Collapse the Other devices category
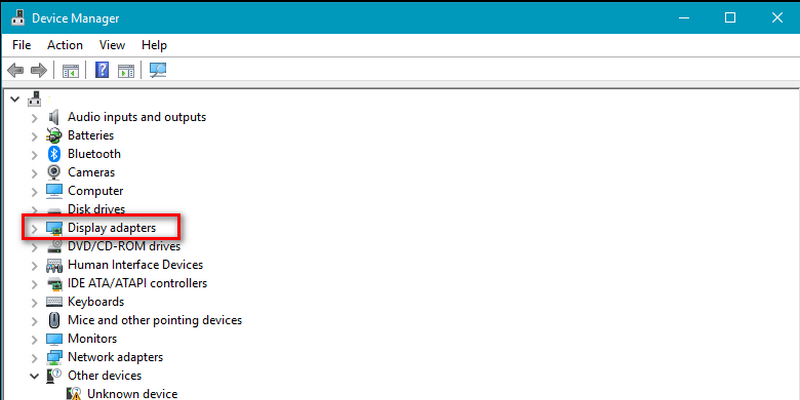Screen dimensions: 800x400 click(x=34, y=377)
